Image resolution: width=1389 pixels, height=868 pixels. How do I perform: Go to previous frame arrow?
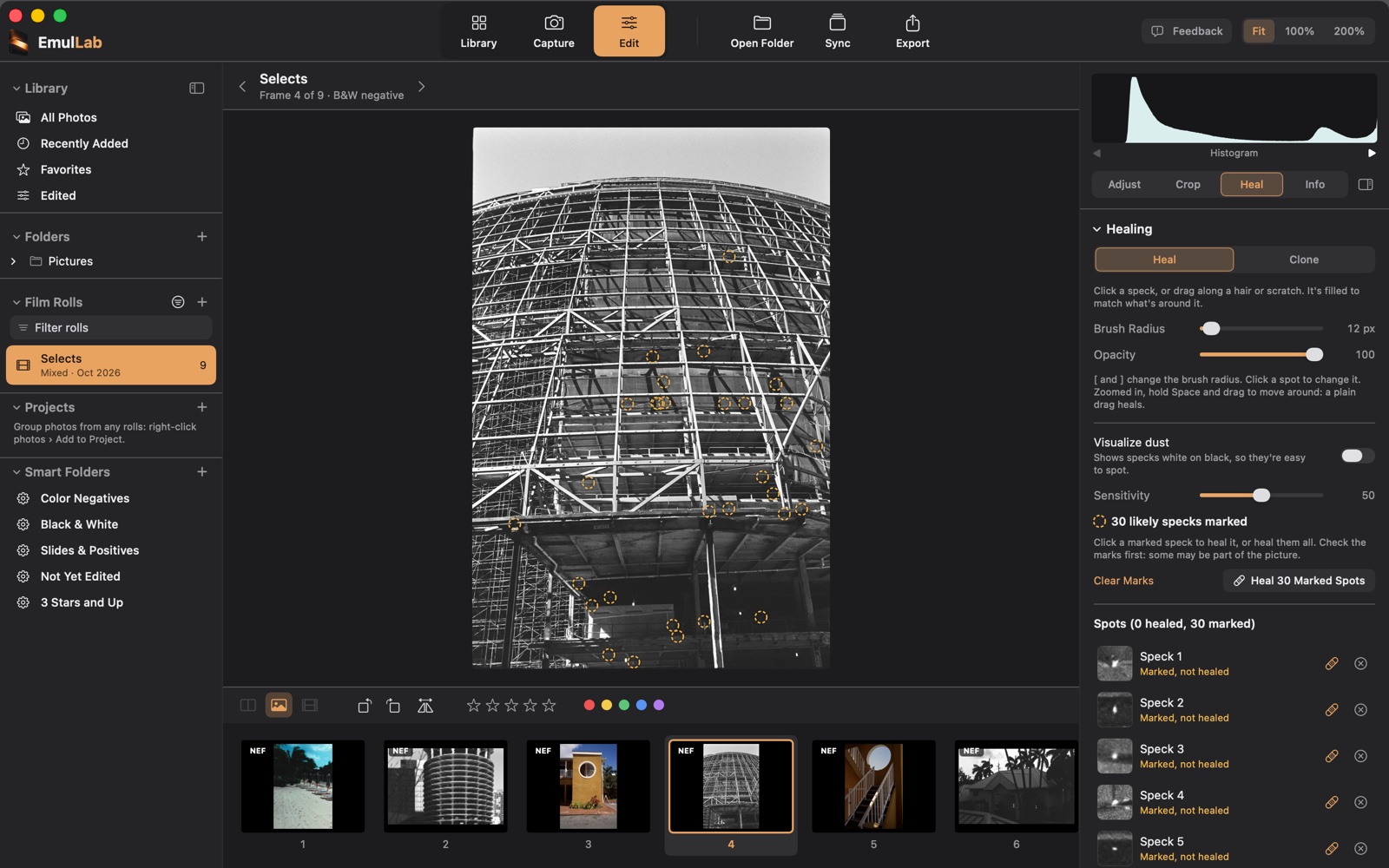pyautogui.click(x=242, y=87)
